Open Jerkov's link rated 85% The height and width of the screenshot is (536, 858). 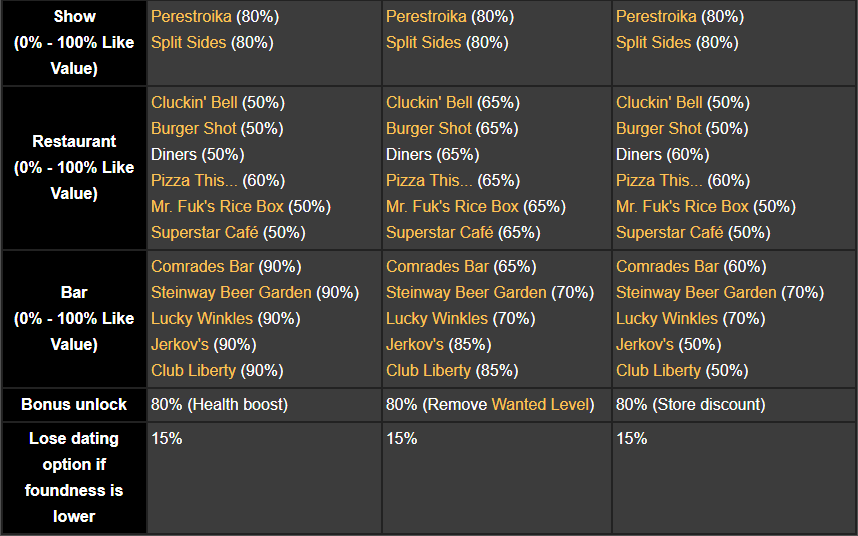click(x=414, y=345)
